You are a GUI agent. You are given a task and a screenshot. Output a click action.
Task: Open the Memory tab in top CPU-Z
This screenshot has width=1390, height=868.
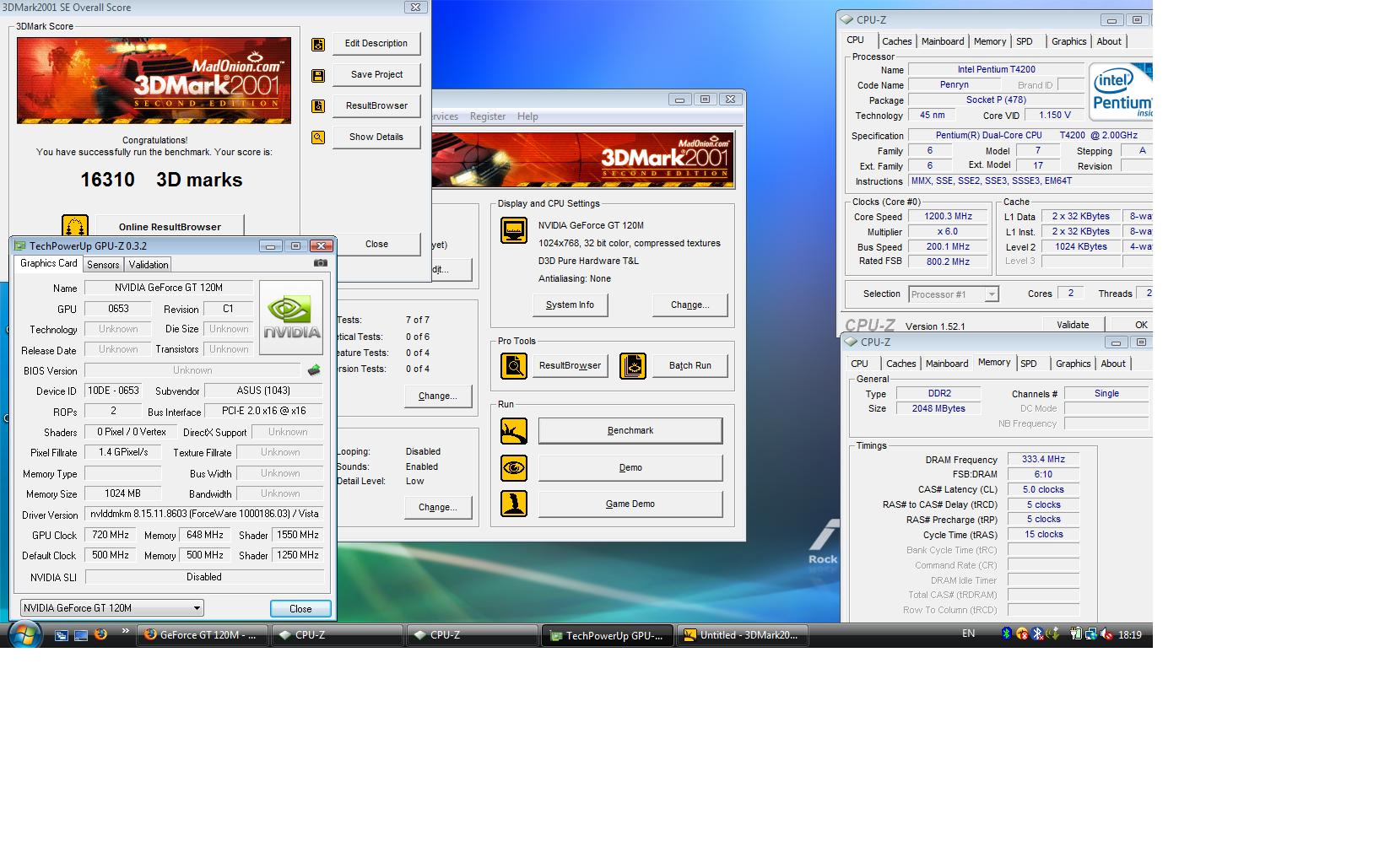coord(990,41)
